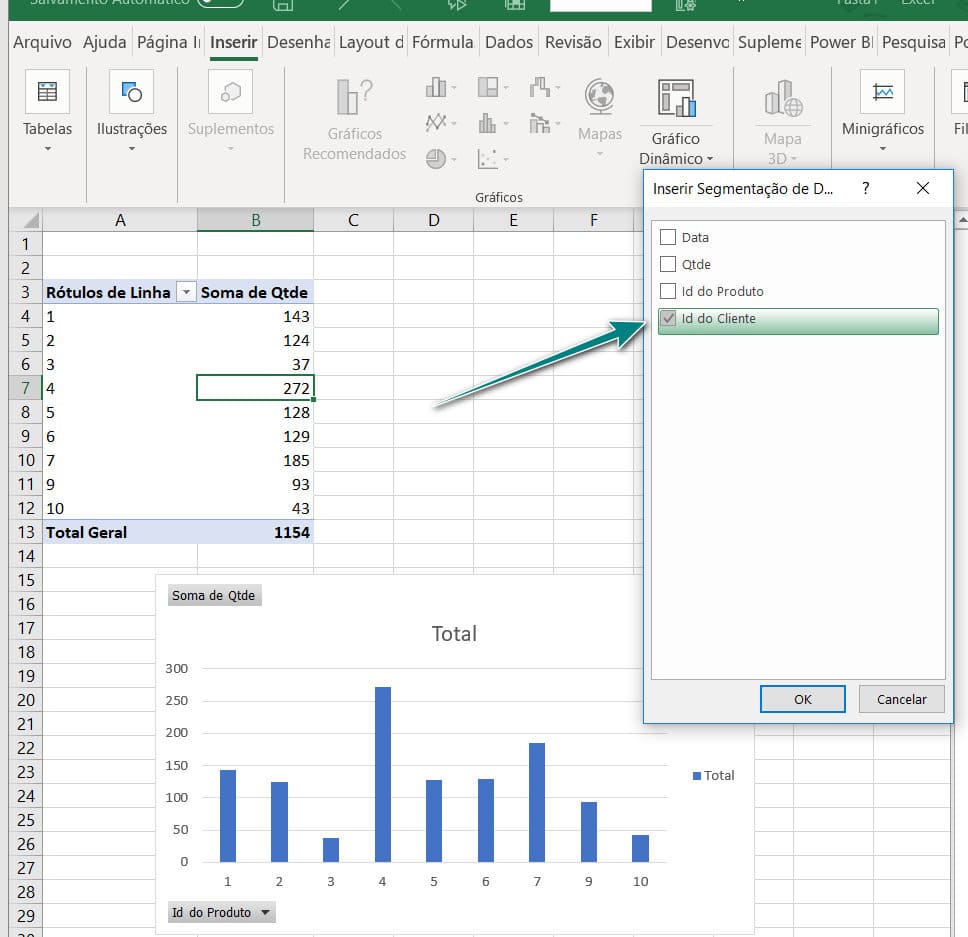Click OK in the segmentation dialog
This screenshot has width=968, height=937.
[803, 699]
